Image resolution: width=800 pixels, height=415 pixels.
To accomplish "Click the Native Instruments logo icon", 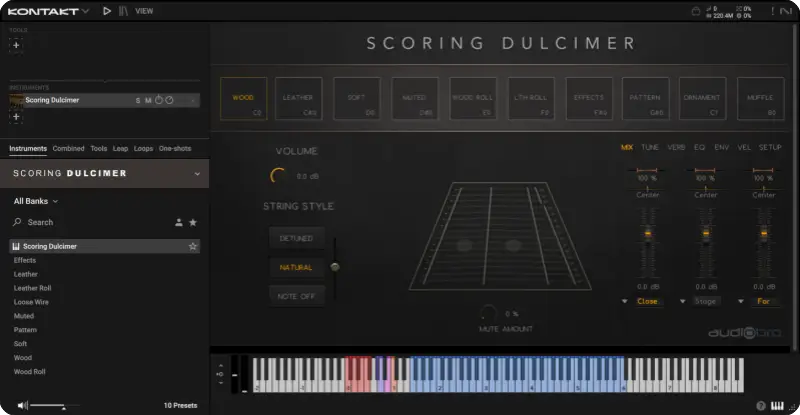I will (786, 11).
